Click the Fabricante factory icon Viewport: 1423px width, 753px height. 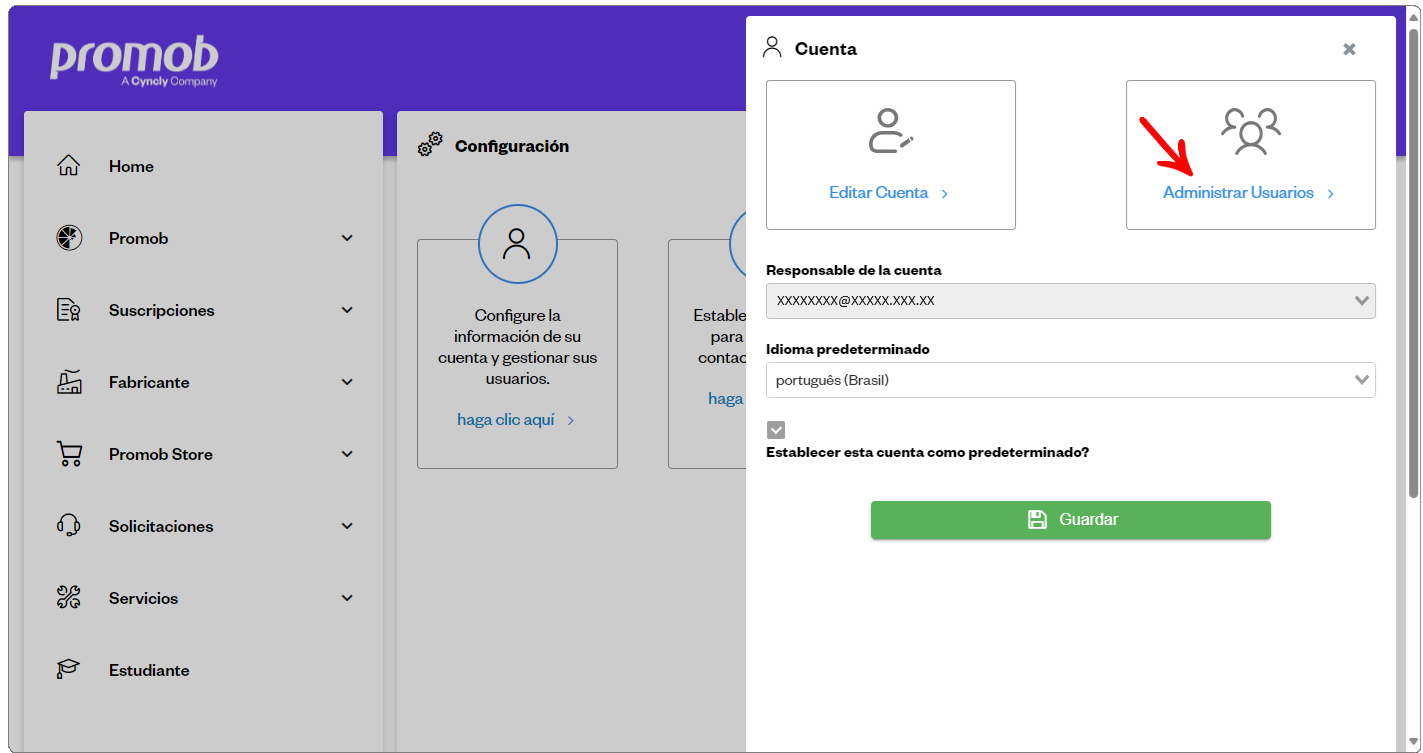(x=68, y=382)
